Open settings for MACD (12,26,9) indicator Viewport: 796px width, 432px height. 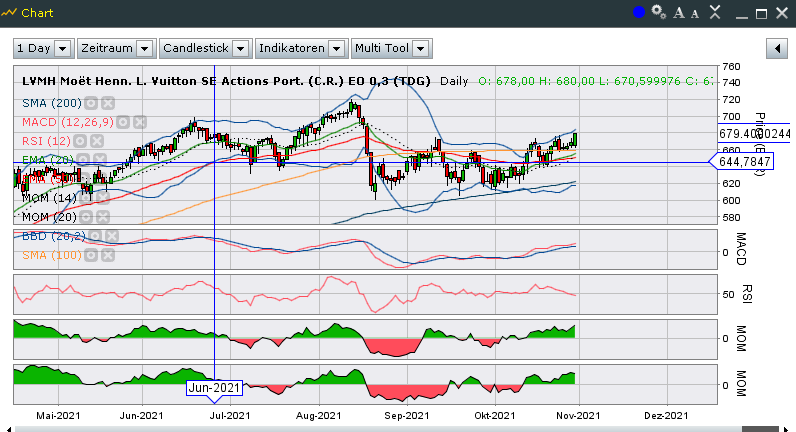(x=123, y=122)
